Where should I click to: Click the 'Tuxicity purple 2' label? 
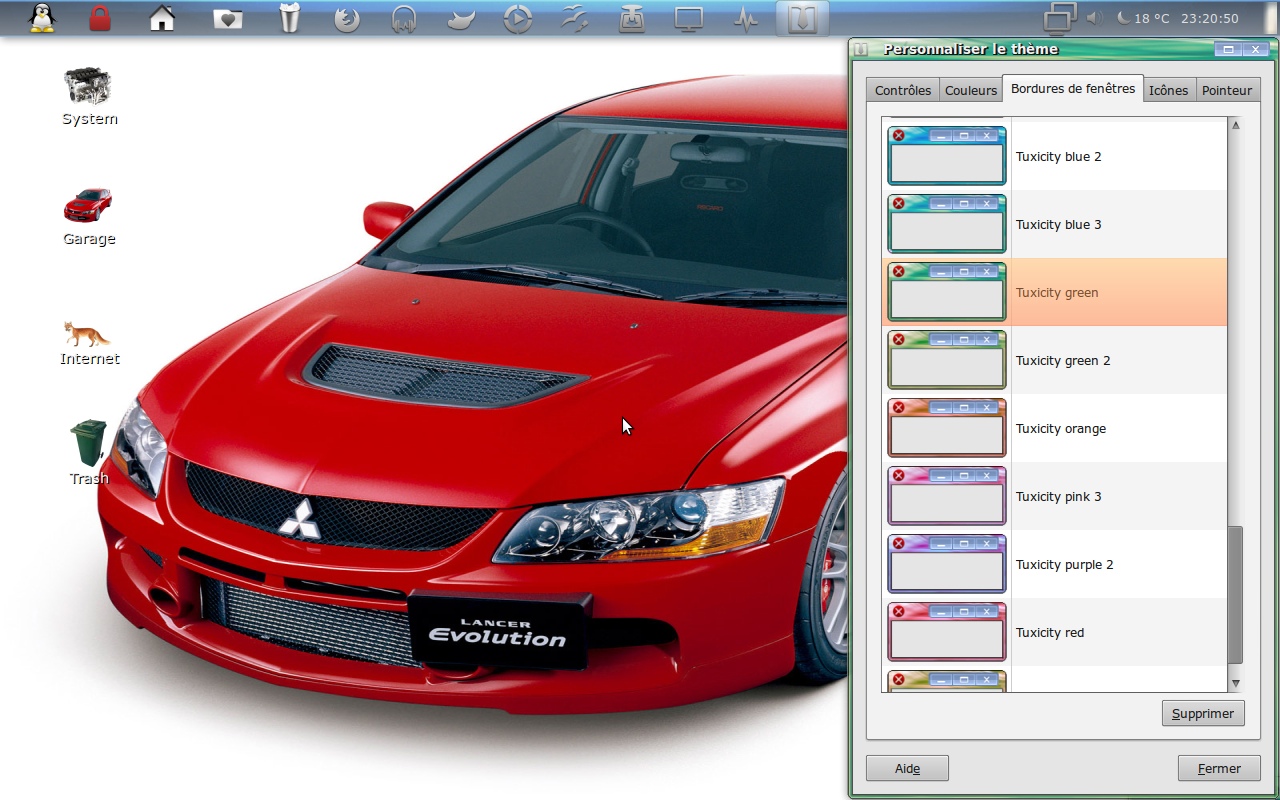click(x=1065, y=565)
